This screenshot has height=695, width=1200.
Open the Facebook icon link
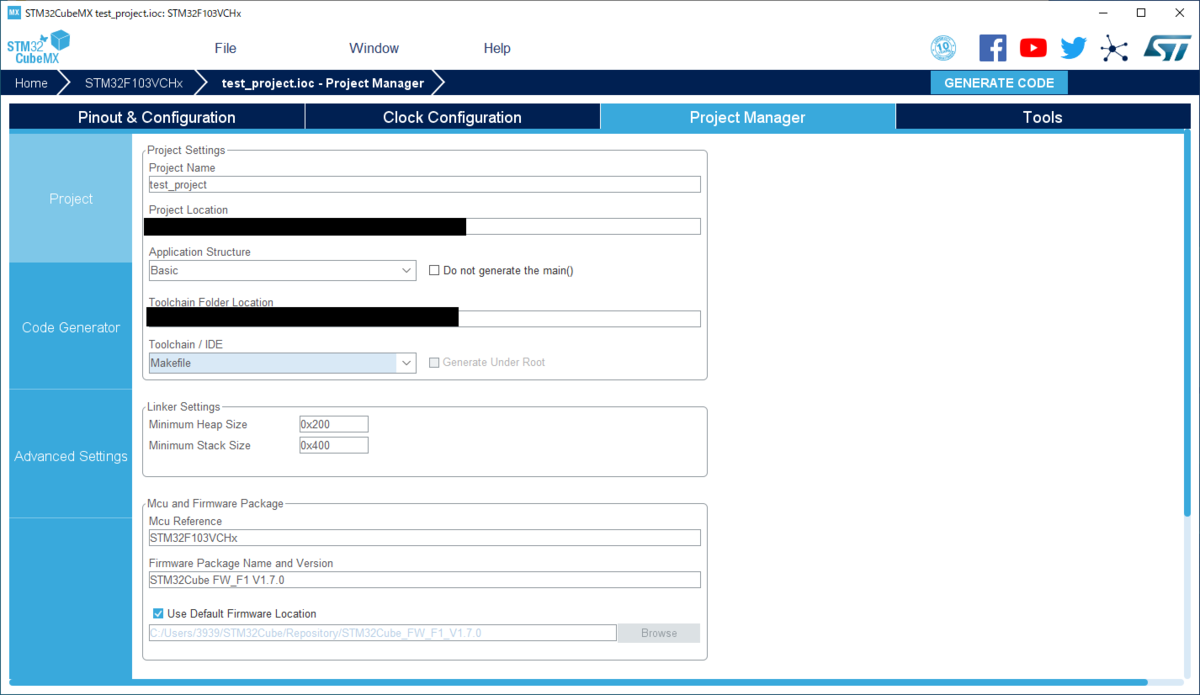[993, 48]
